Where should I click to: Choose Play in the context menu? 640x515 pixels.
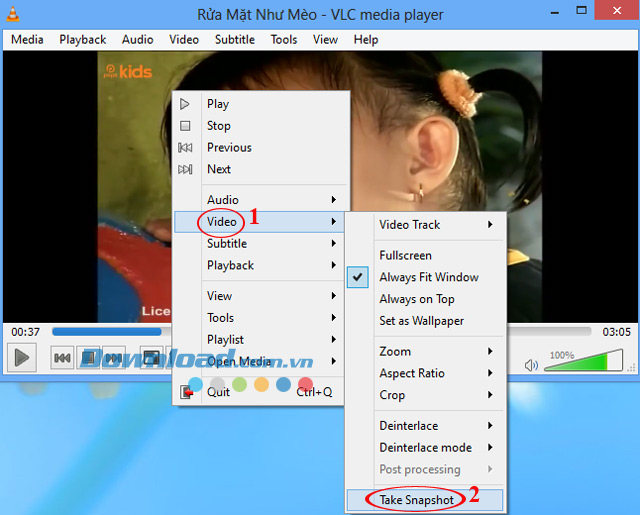tap(259, 104)
